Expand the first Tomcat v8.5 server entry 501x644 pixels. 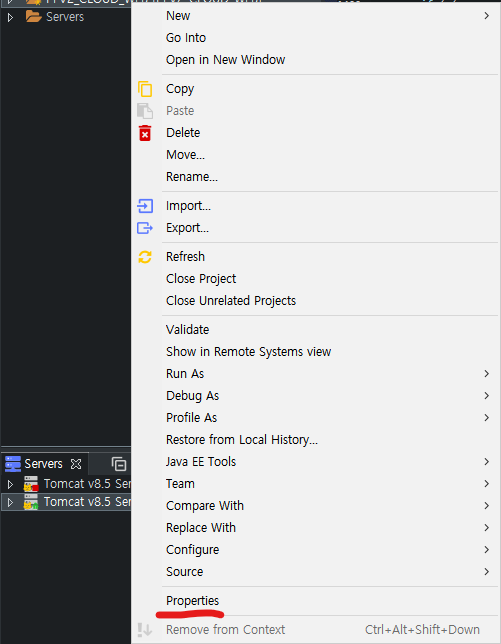click(11, 484)
